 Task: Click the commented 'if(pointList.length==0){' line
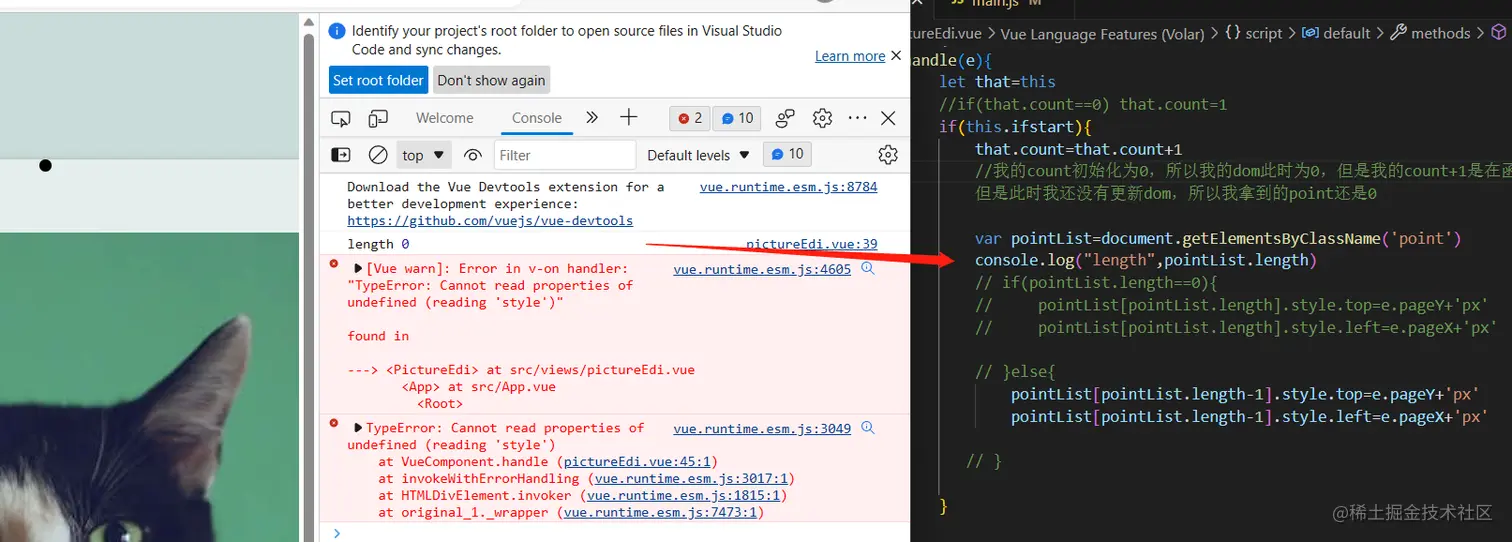(1096, 283)
